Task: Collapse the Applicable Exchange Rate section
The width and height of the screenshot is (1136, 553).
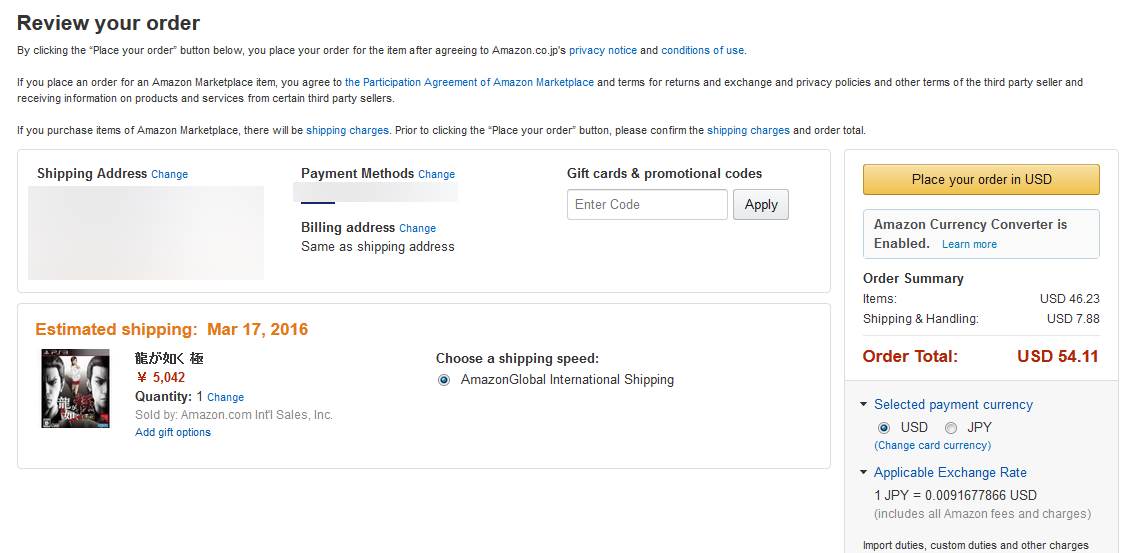Action: pos(864,473)
